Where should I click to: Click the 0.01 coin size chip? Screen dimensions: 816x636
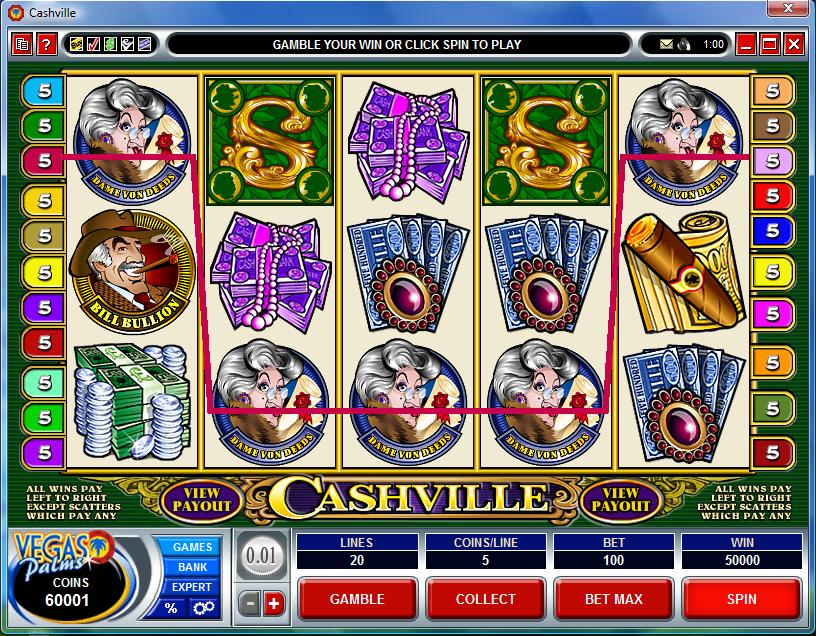coord(261,556)
